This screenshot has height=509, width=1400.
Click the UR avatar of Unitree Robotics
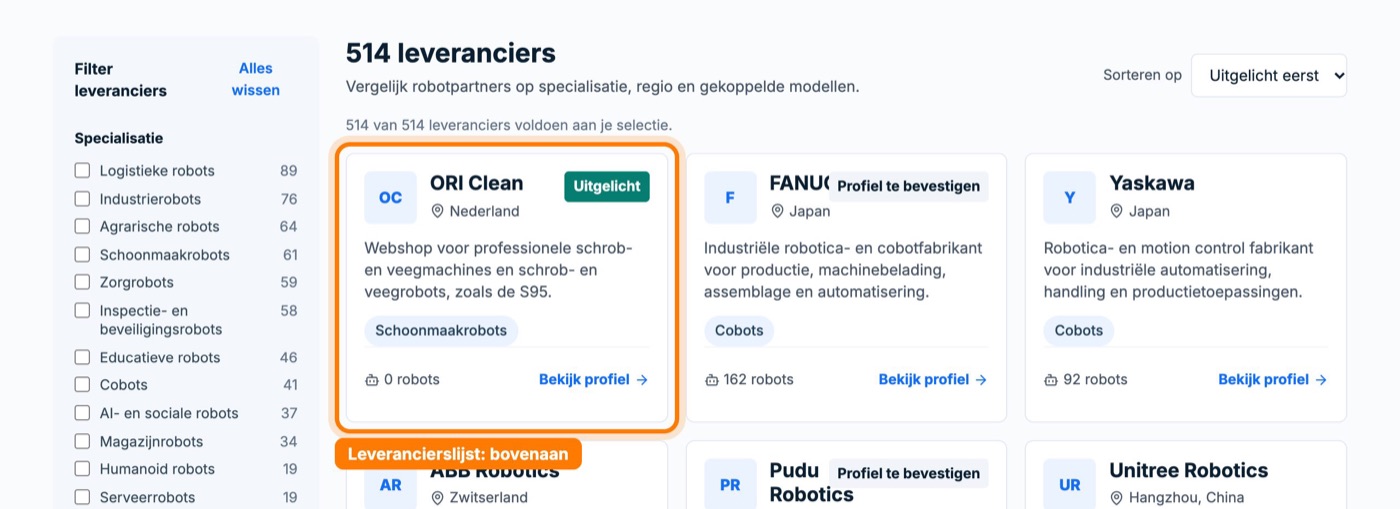click(x=1070, y=484)
